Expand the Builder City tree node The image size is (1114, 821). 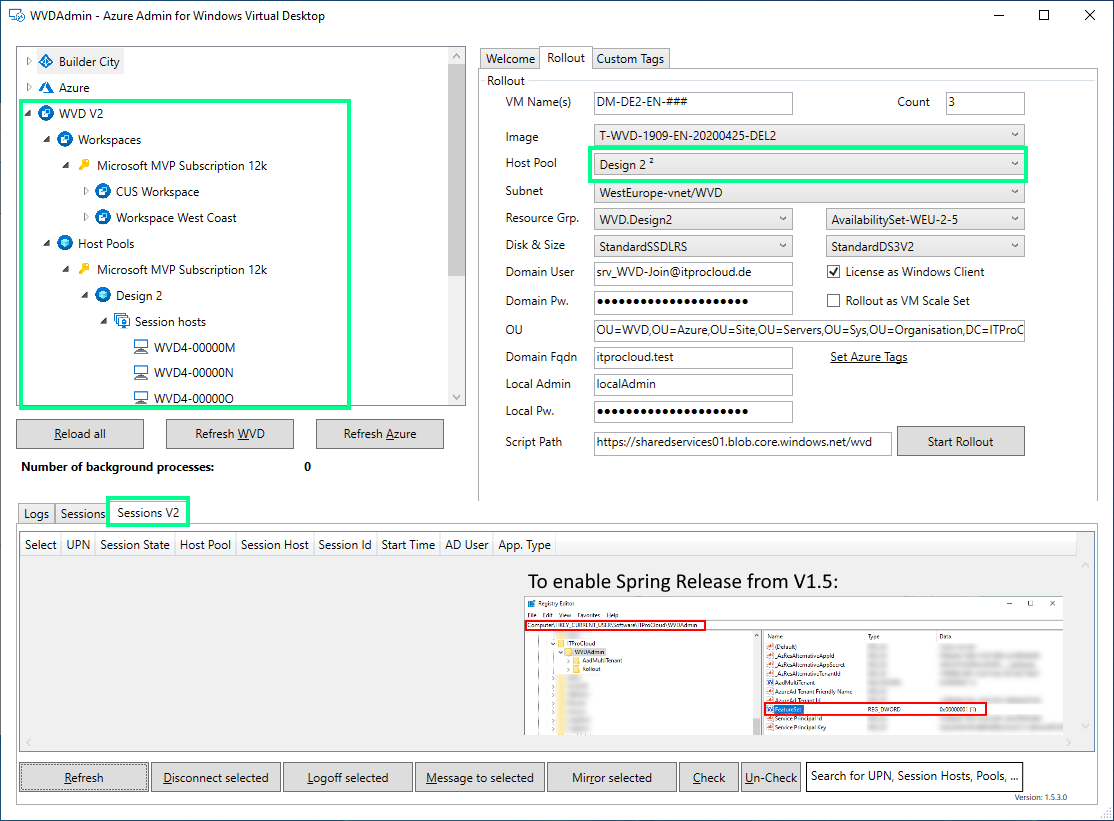tap(28, 62)
